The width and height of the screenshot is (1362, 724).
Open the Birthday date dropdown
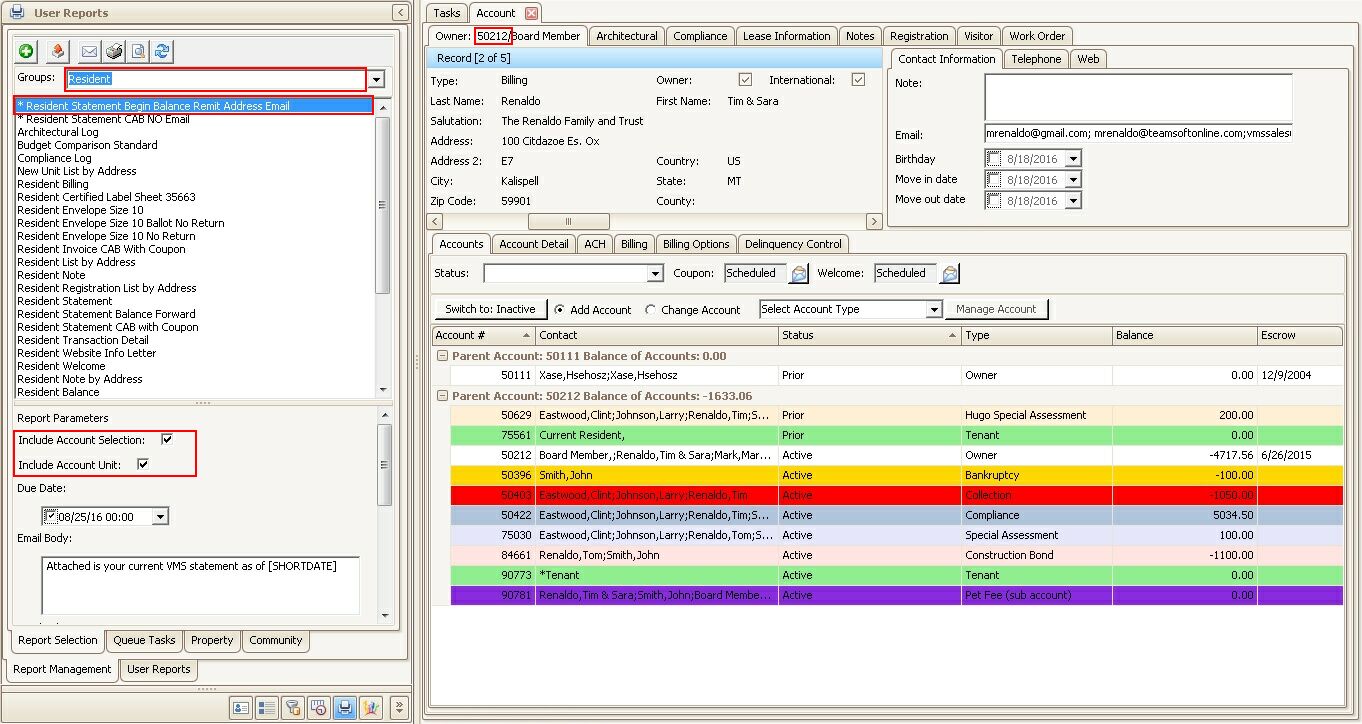[x=1073, y=159]
